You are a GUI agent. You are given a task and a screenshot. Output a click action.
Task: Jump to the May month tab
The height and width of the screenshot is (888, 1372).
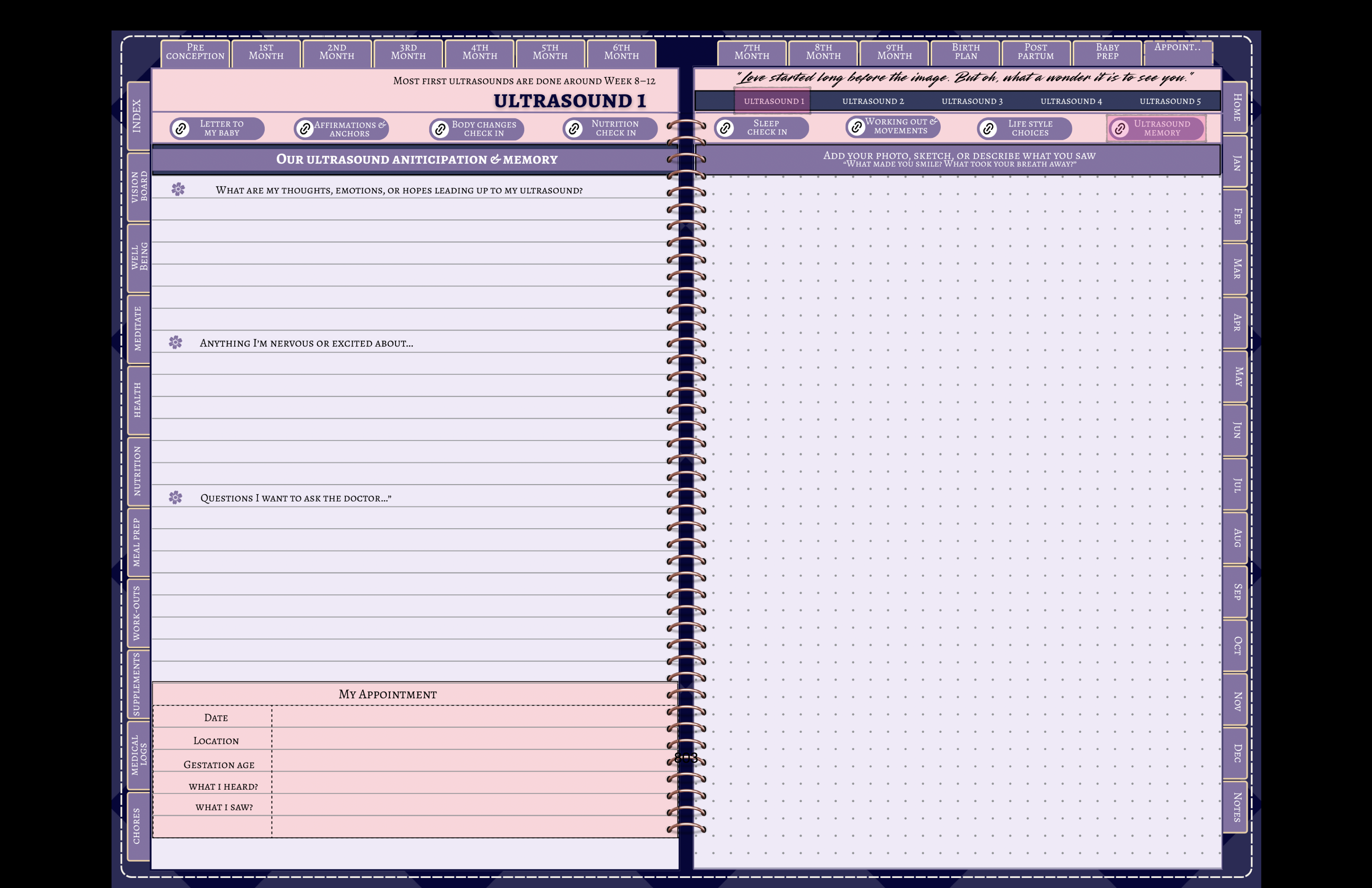(1235, 377)
